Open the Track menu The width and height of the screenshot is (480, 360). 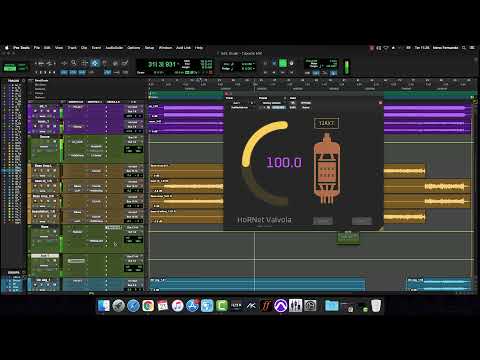(x=72, y=48)
